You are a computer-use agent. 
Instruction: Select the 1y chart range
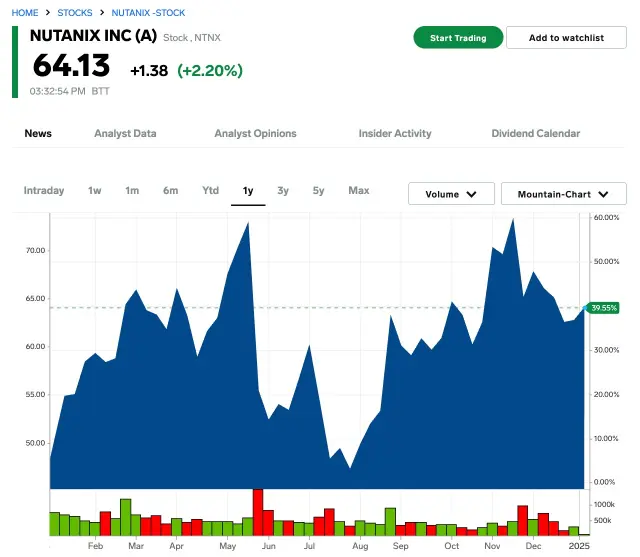click(x=248, y=191)
